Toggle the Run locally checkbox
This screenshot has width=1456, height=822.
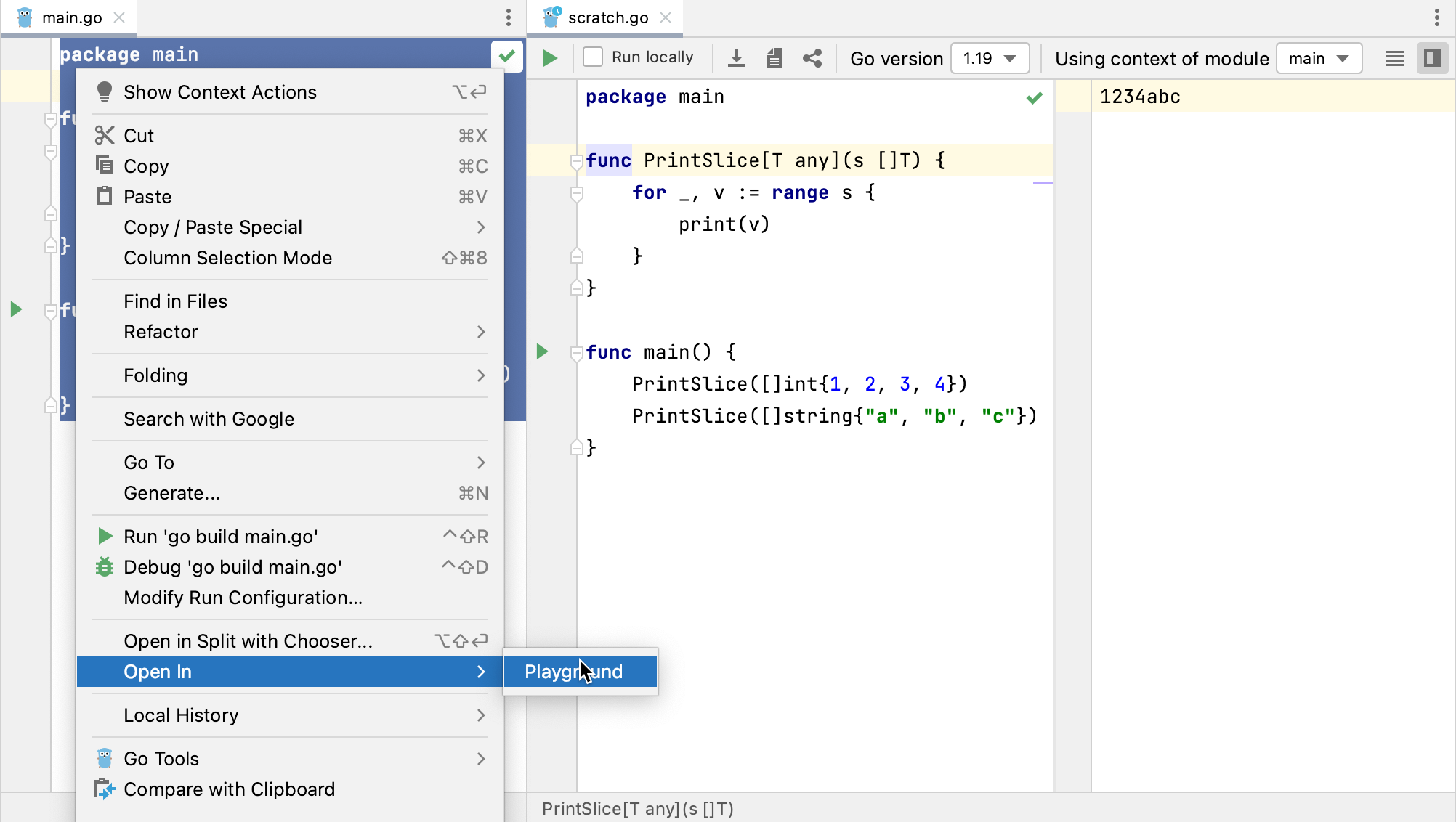point(592,57)
